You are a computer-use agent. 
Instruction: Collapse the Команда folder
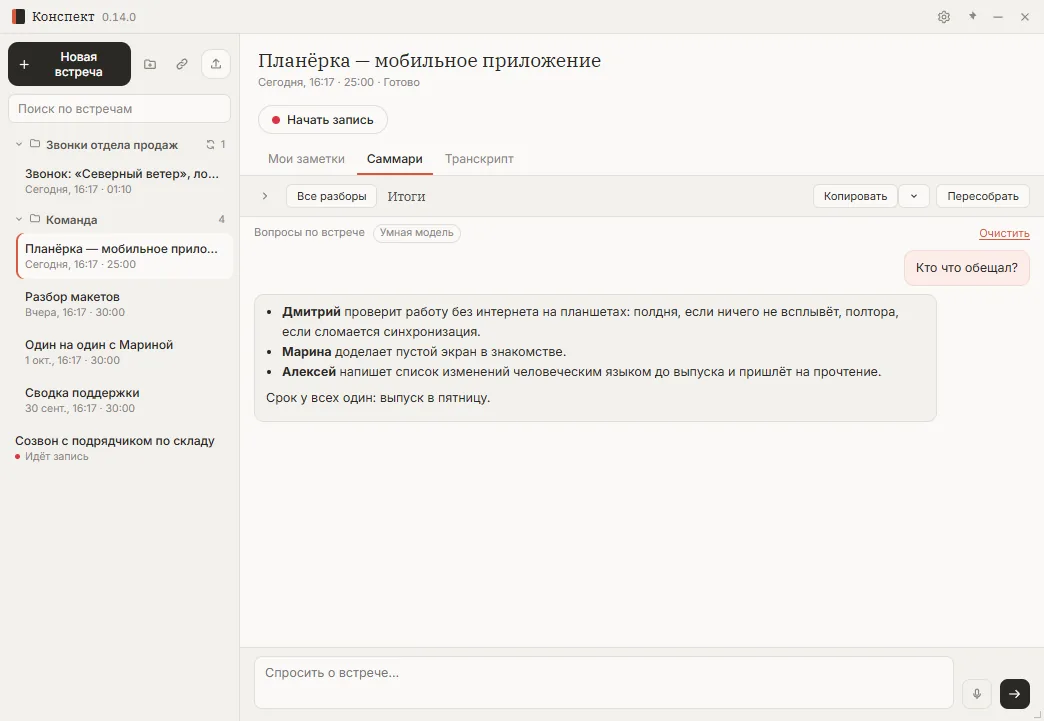coord(19,219)
